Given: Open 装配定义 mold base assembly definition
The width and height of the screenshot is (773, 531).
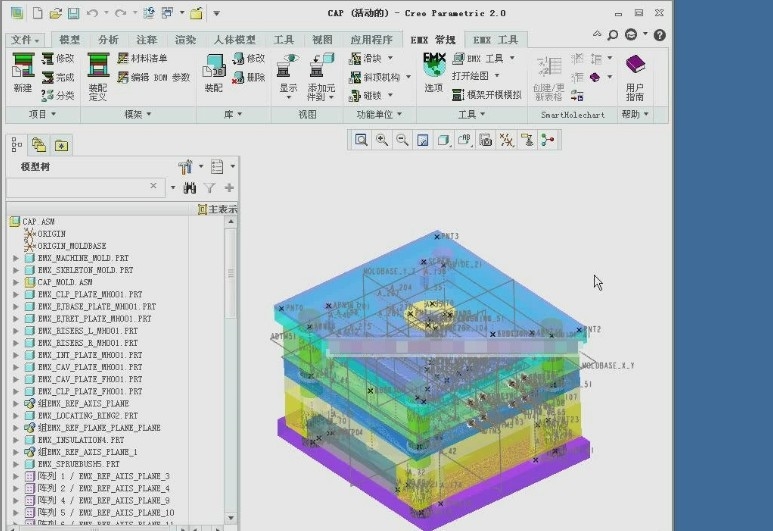Looking at the screenshot, I should [x=98, y=76].
